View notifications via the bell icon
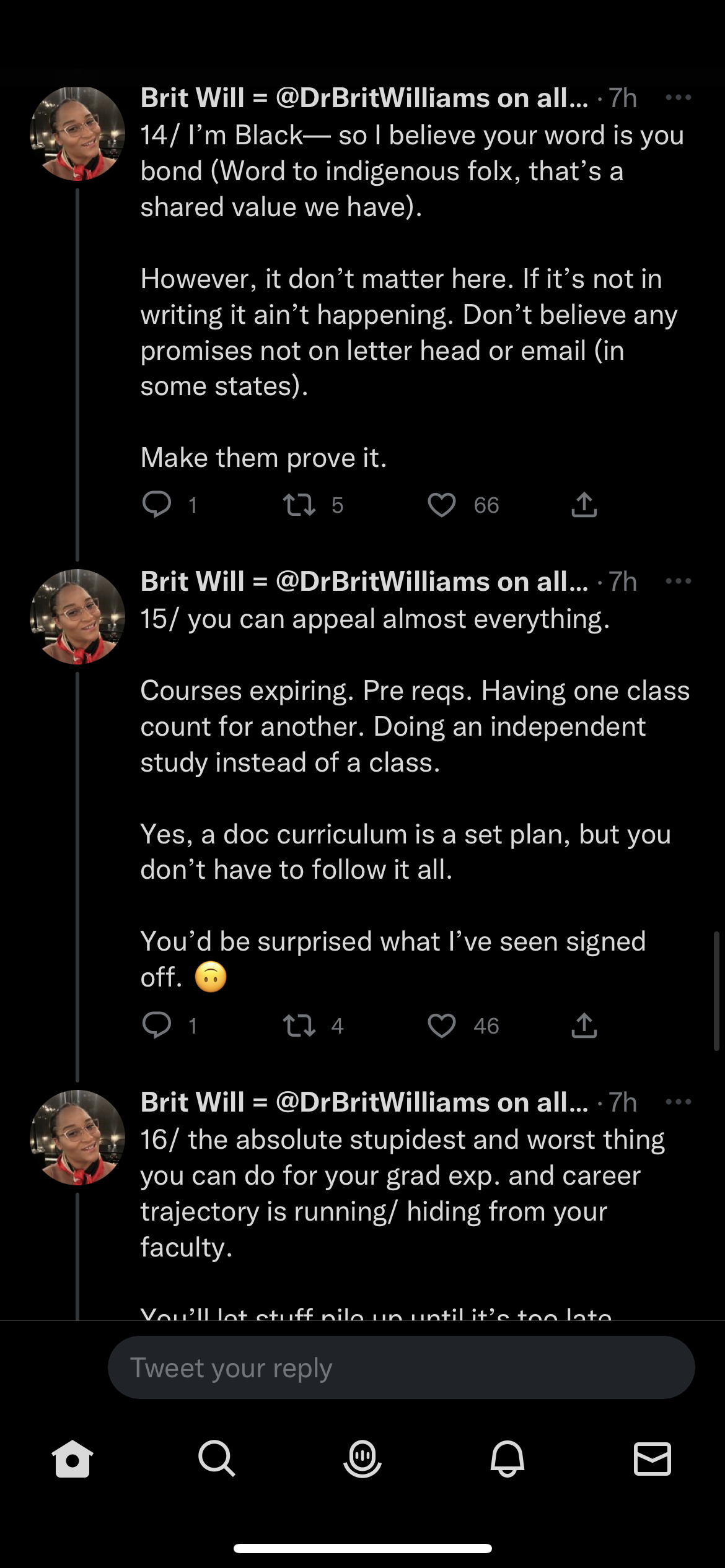 507,1459
